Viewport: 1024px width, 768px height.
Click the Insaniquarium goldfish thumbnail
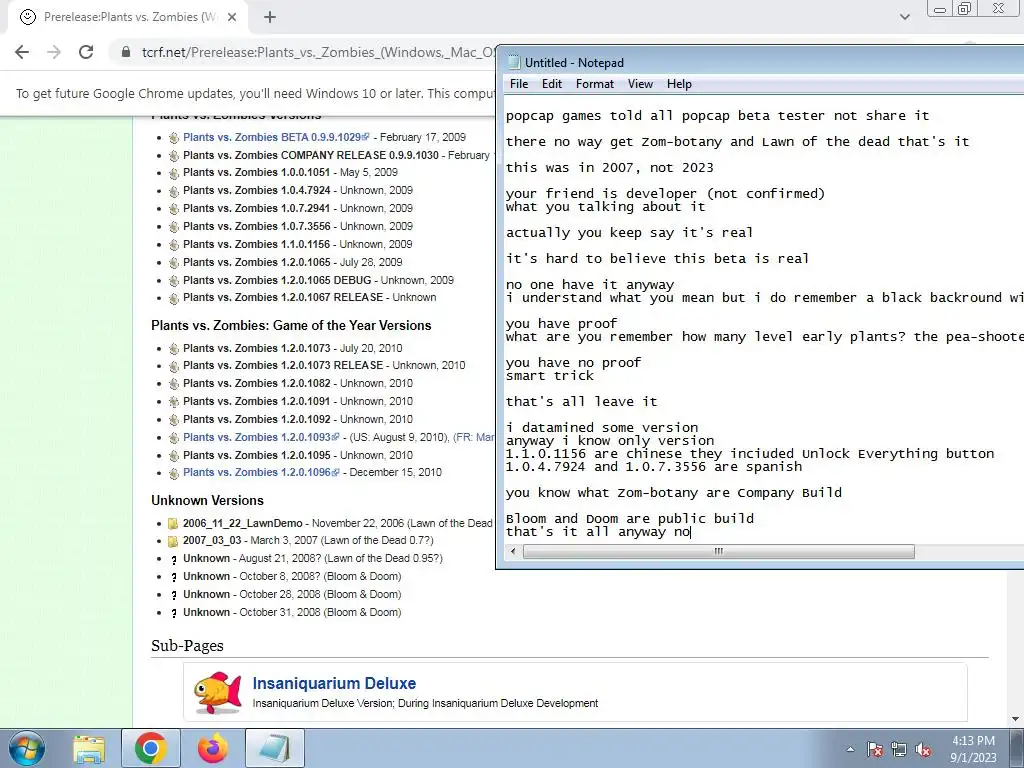(218, 692)
